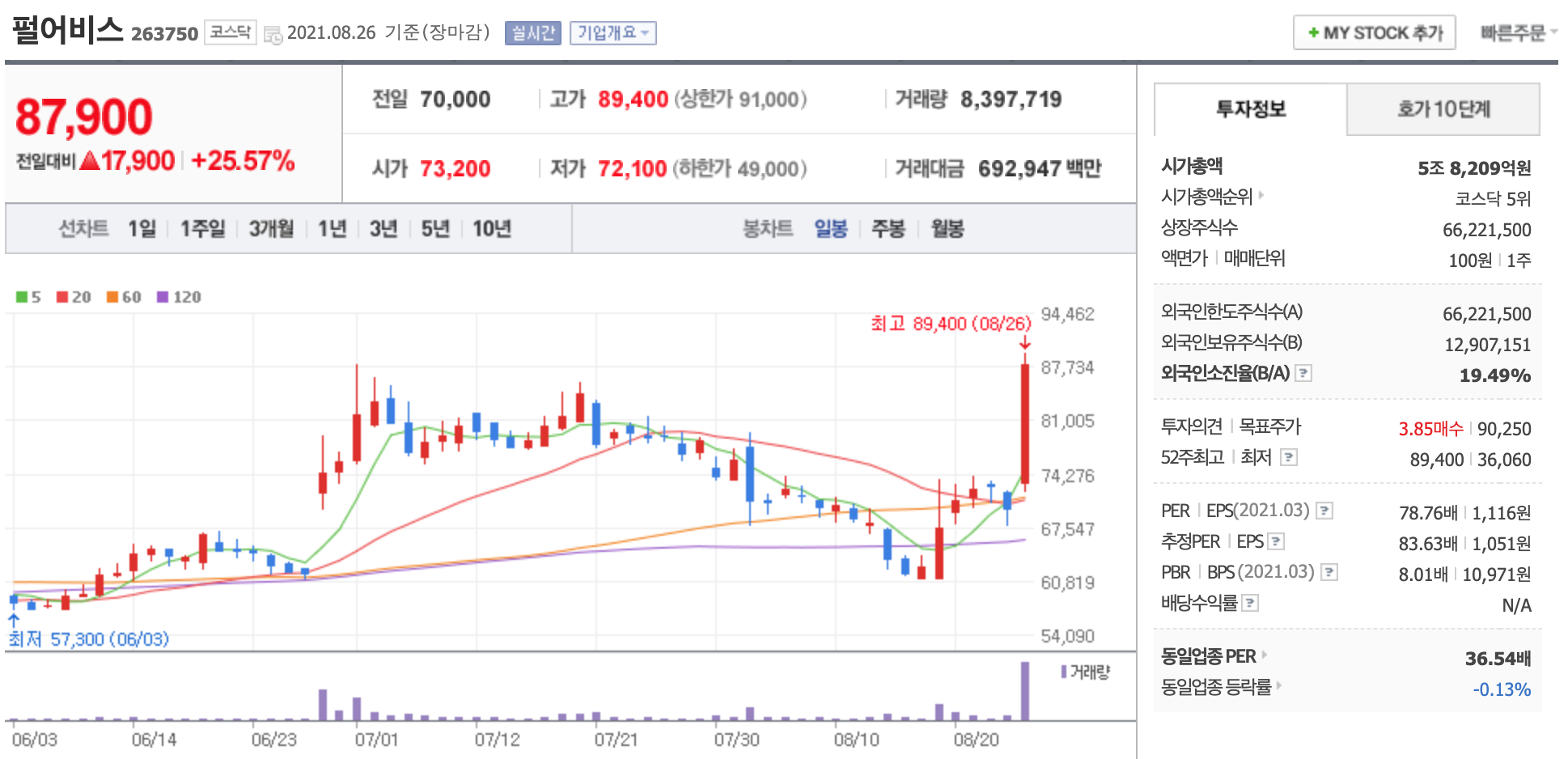The image size is (1568, 759).
Task: Open help icon for PBR BPS(2021.03)
Action: pos(1329,572)
